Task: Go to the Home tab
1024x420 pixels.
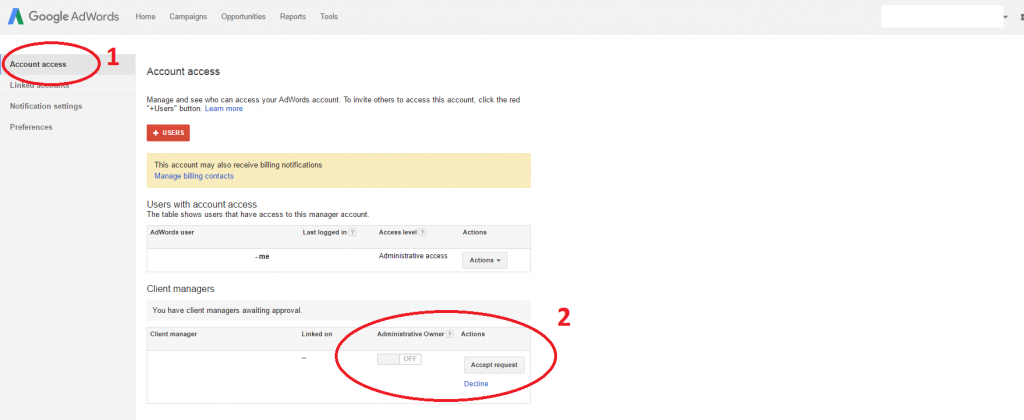Action: [145, 17]
